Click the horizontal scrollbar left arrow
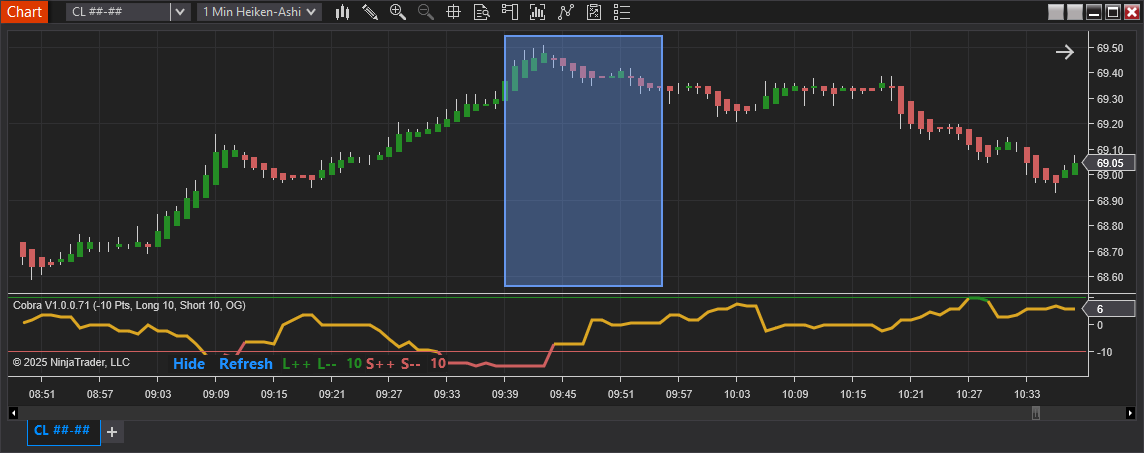 pyautogui.click(x=13, y=413)
